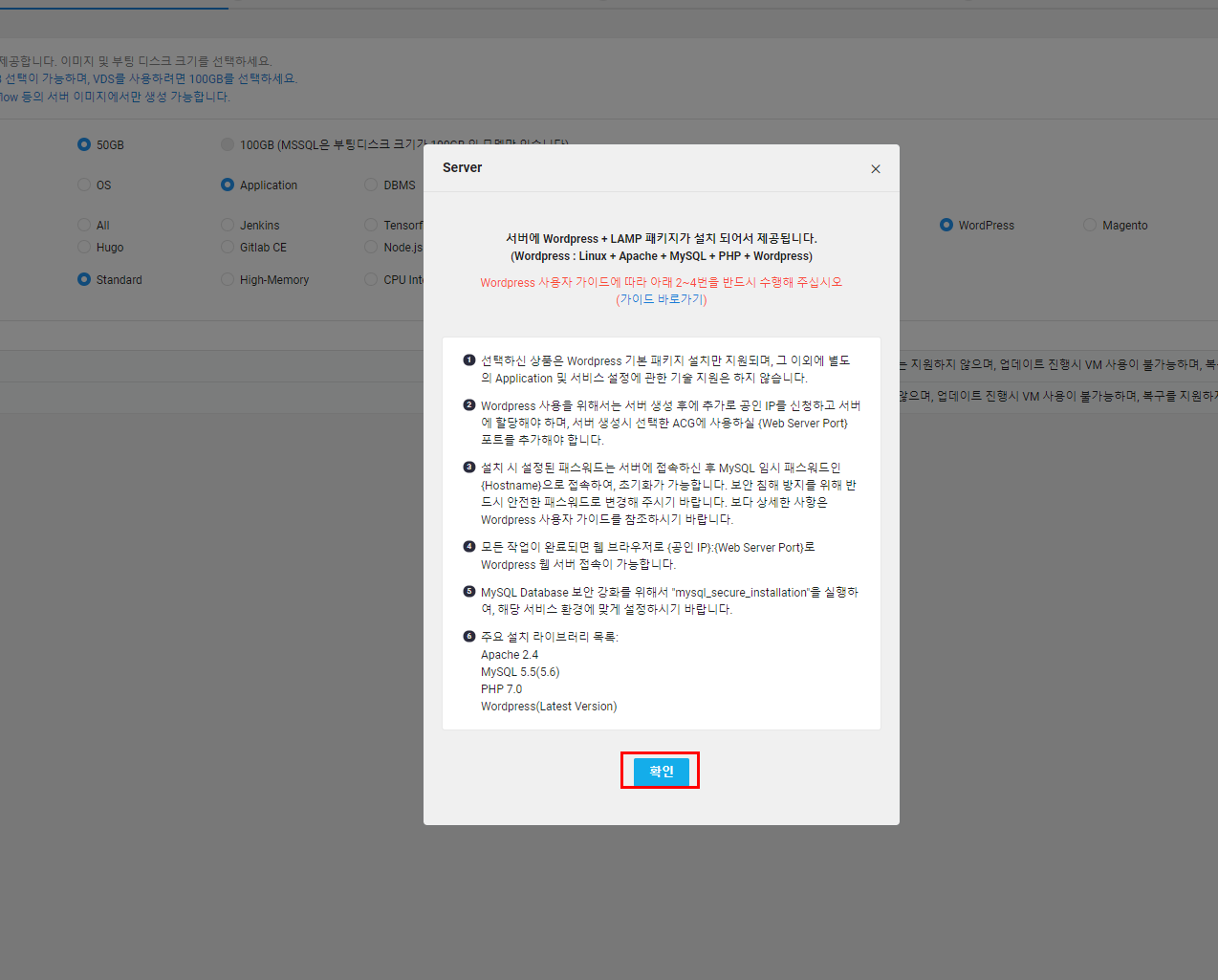
Task: Click the Server dialog title
Action: pos(462,167)
